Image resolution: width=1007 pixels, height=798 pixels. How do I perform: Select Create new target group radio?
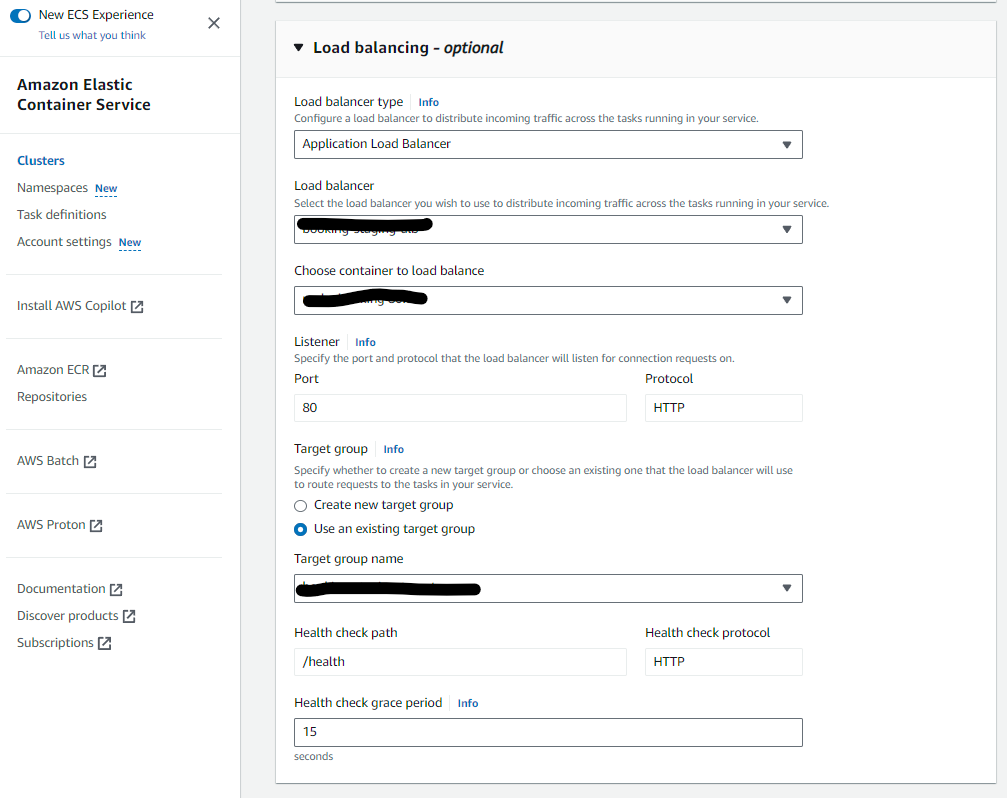point(301,506)
